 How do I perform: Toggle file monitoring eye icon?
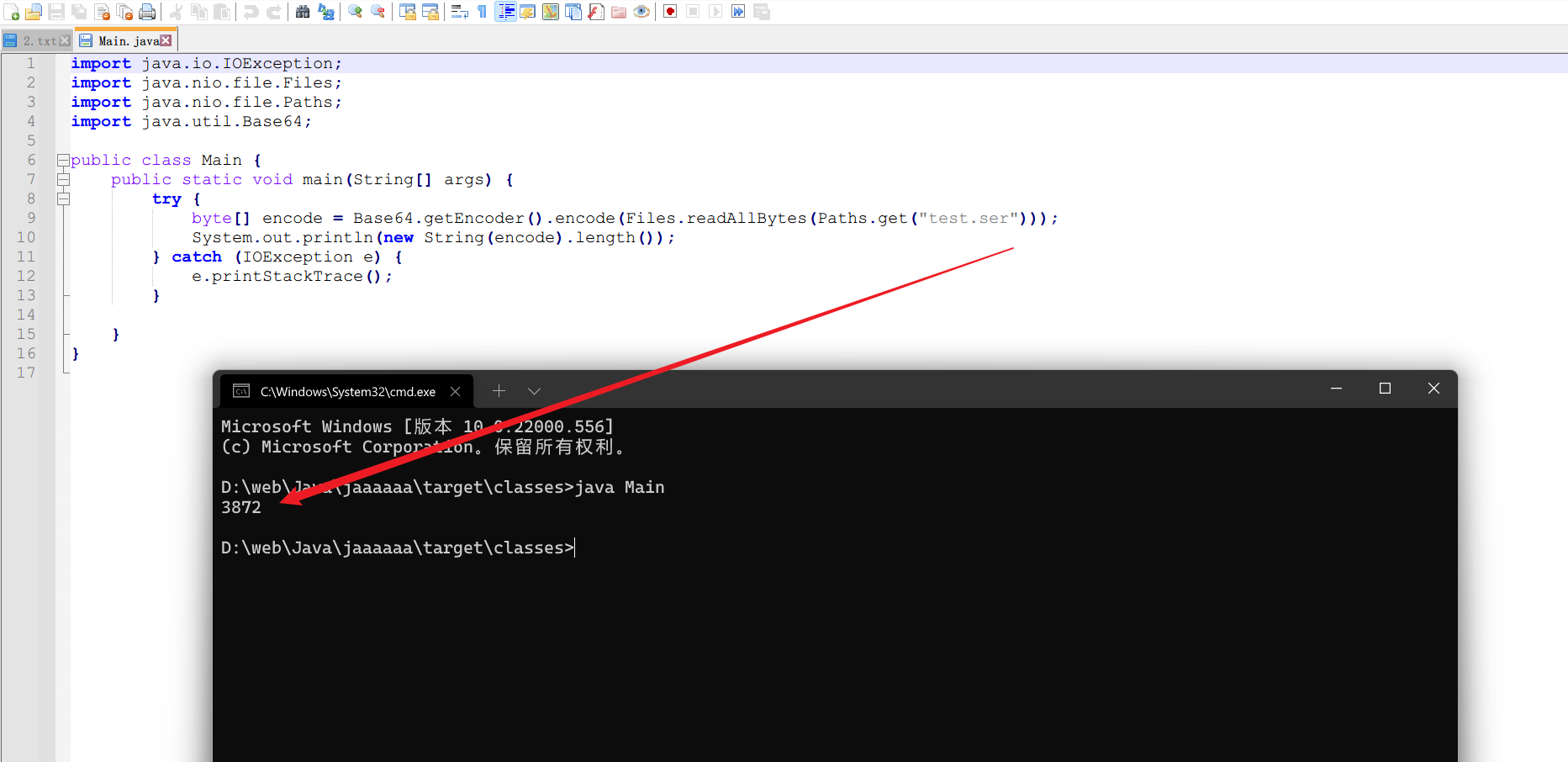(x=641, y=12)
